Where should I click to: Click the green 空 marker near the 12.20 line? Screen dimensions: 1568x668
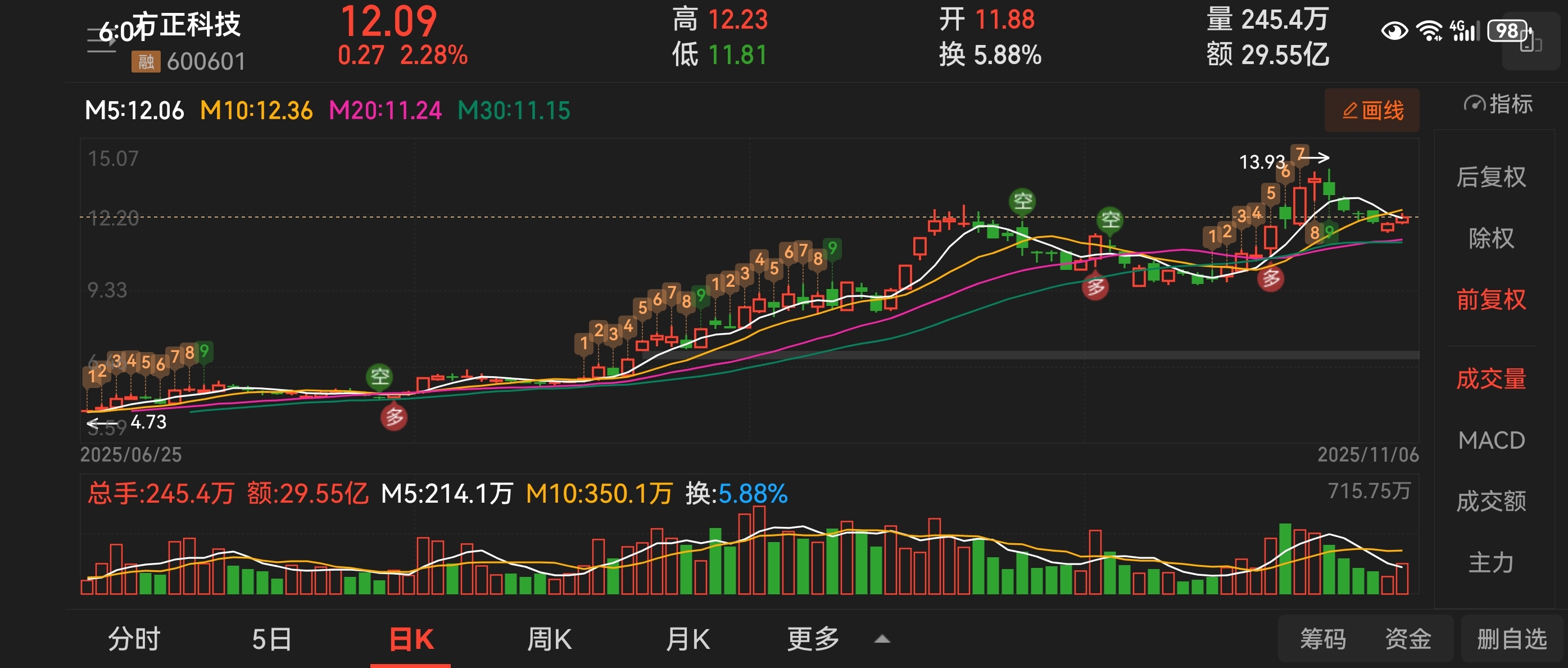tap(1111, 219)
